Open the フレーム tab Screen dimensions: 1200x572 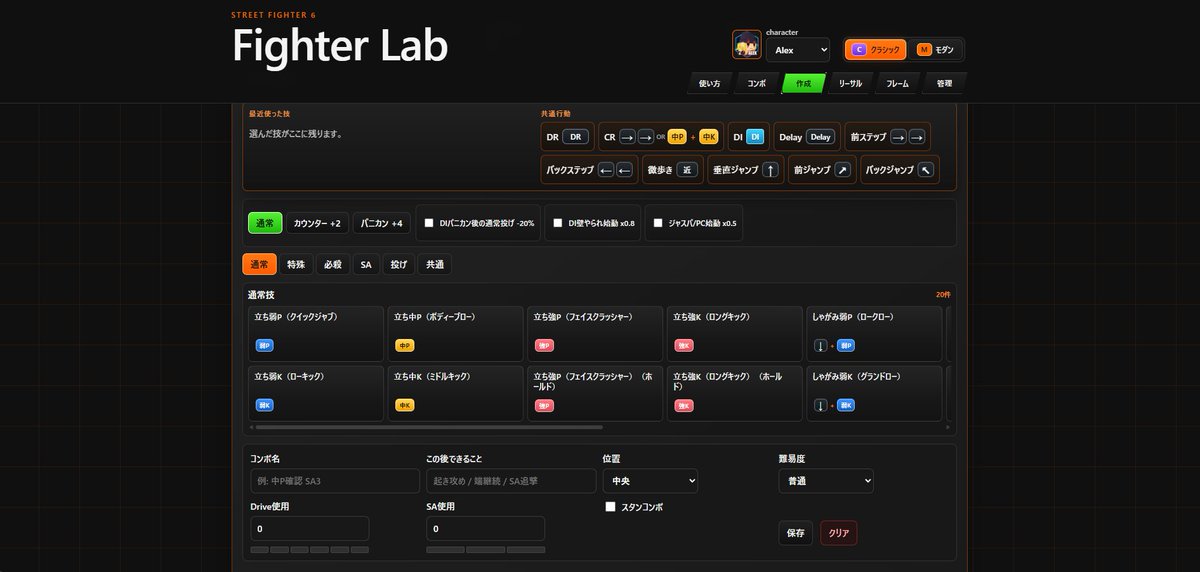coord(897,84)
